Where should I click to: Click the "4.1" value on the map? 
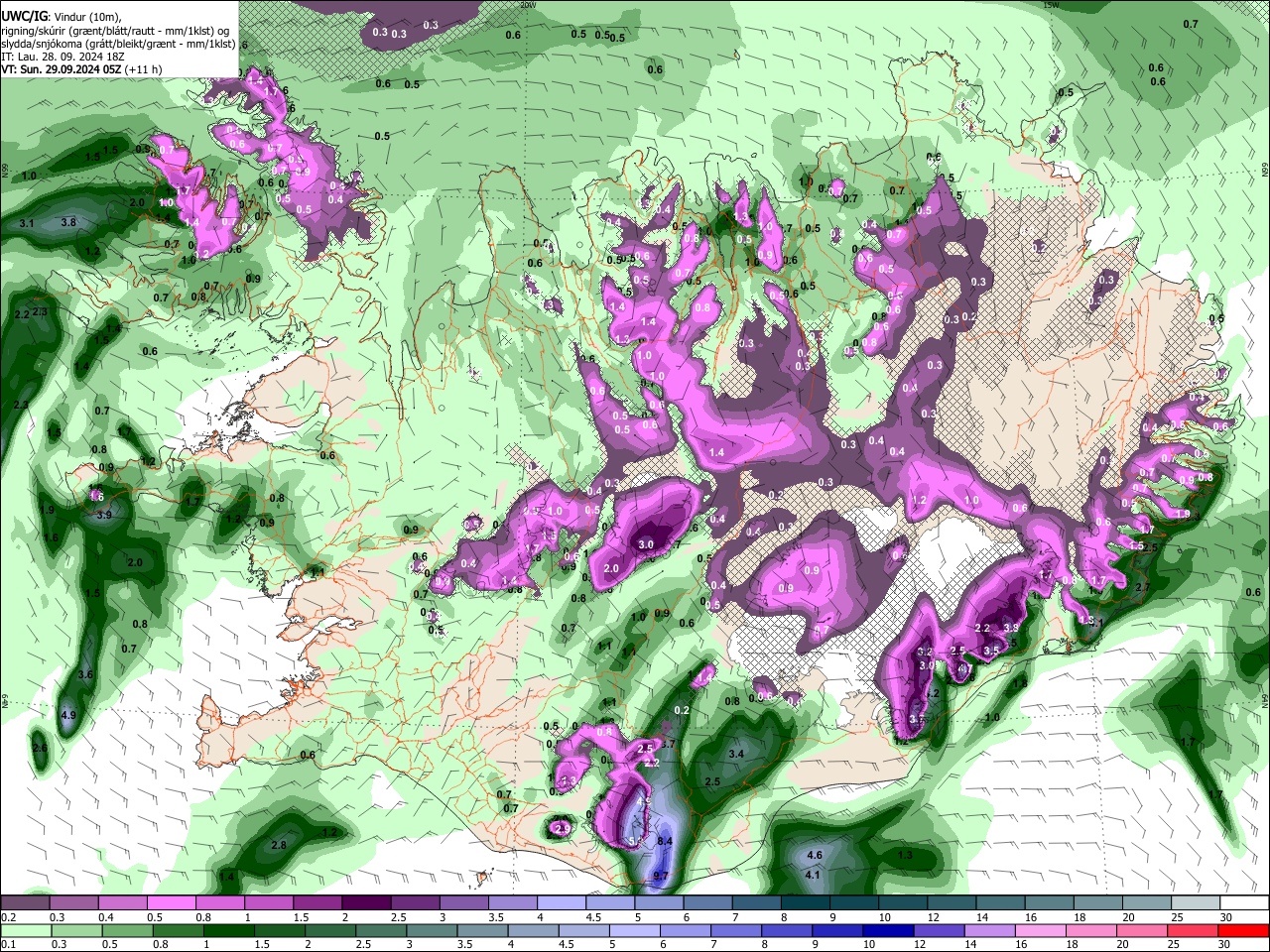click(812, 875)
